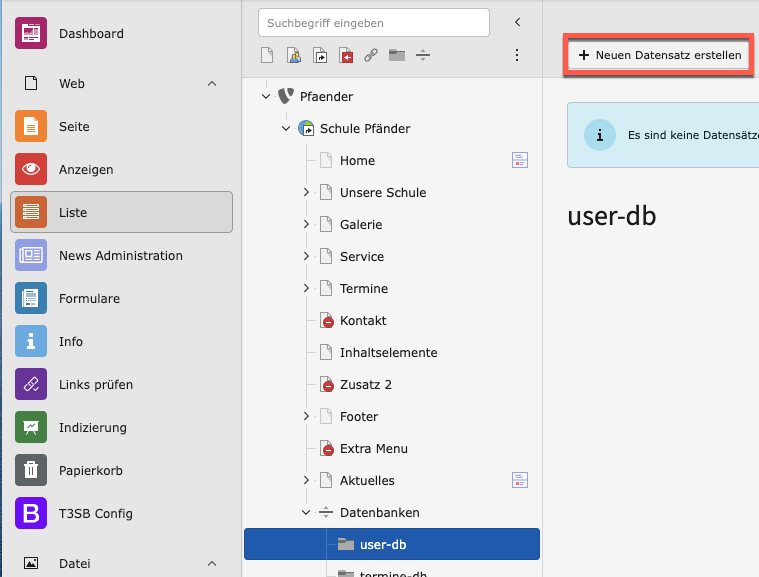Select the Galerie page
The width and height of the screenshot is (759, 577).
tap(361, 225)
